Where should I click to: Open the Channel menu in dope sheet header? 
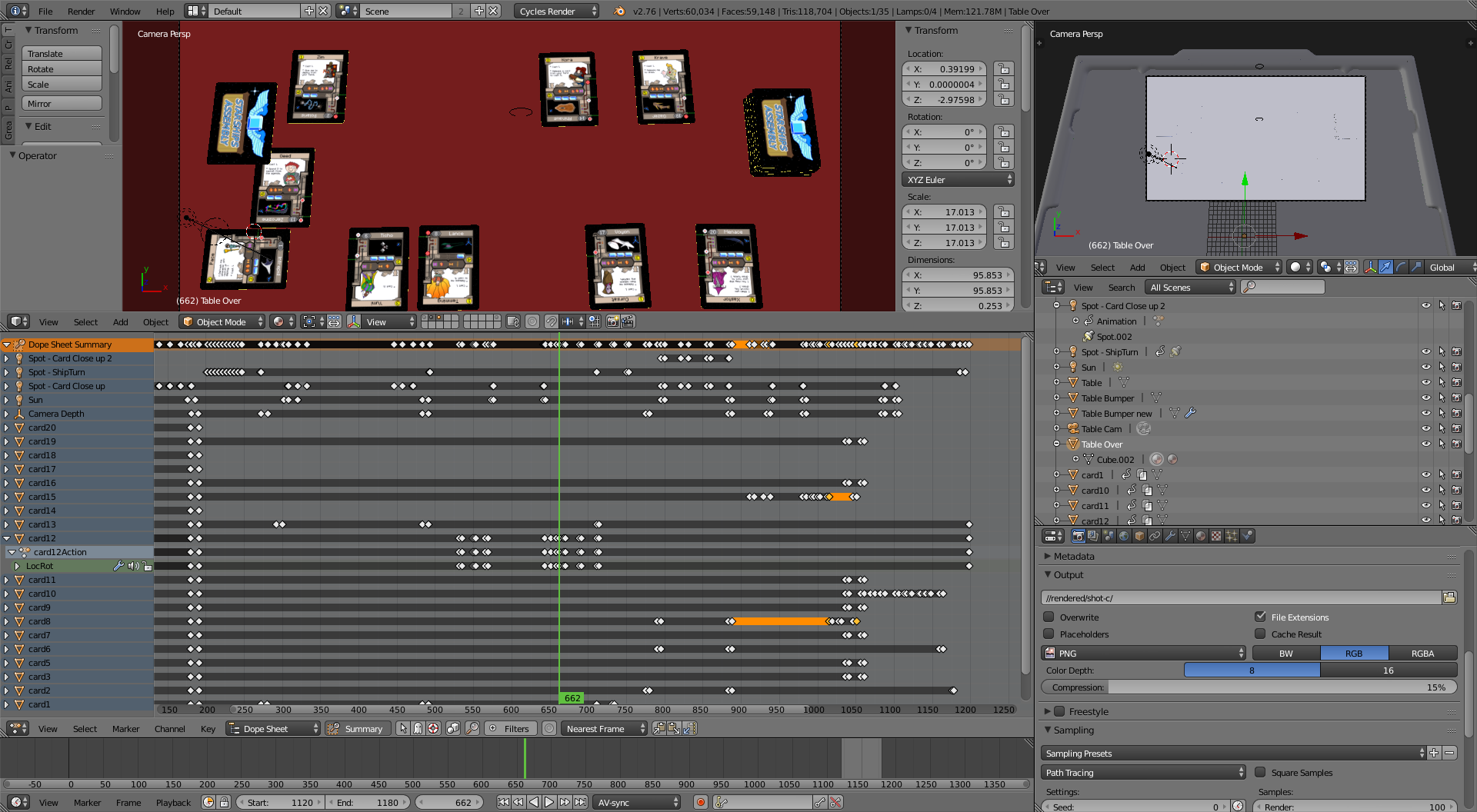tap(169, 728)
